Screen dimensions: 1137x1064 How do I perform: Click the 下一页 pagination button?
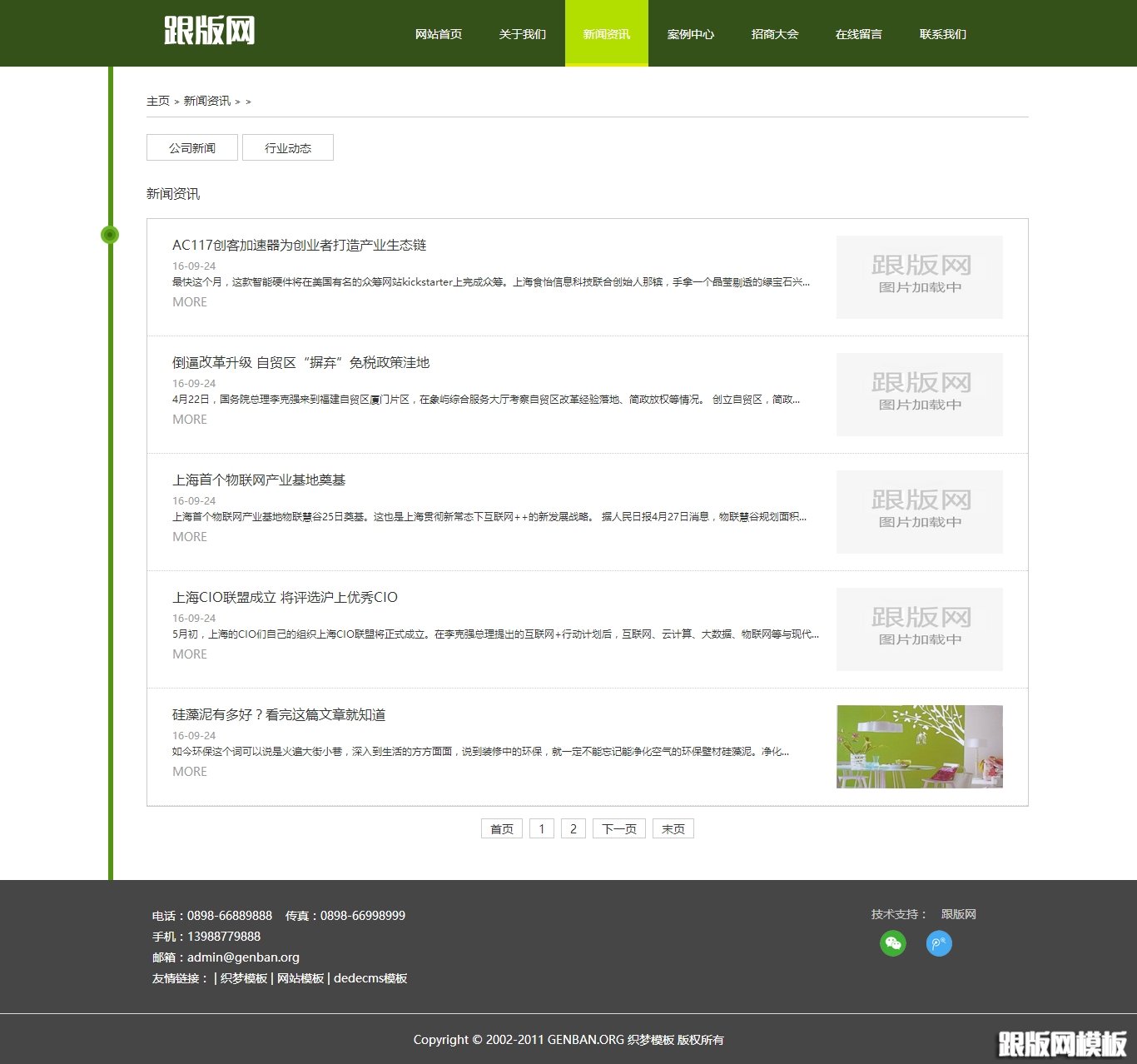pos(619,828)
